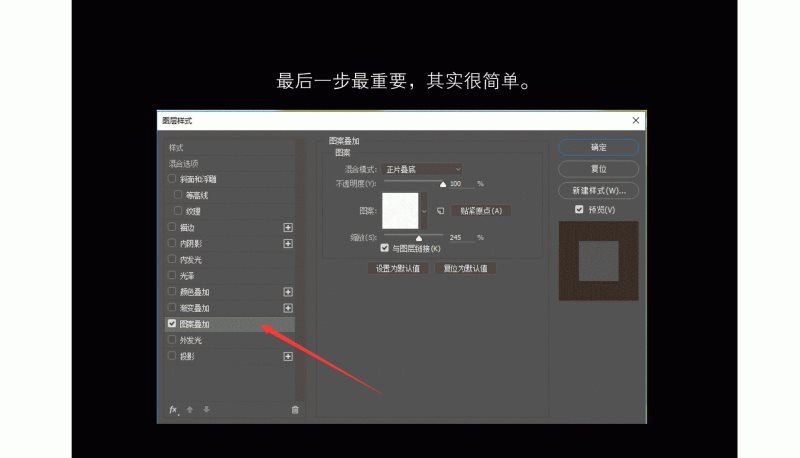This screenshot has height=458, width=800.
Task: Open the pattern picker dropdown arrow
Action: click(423, 211)
